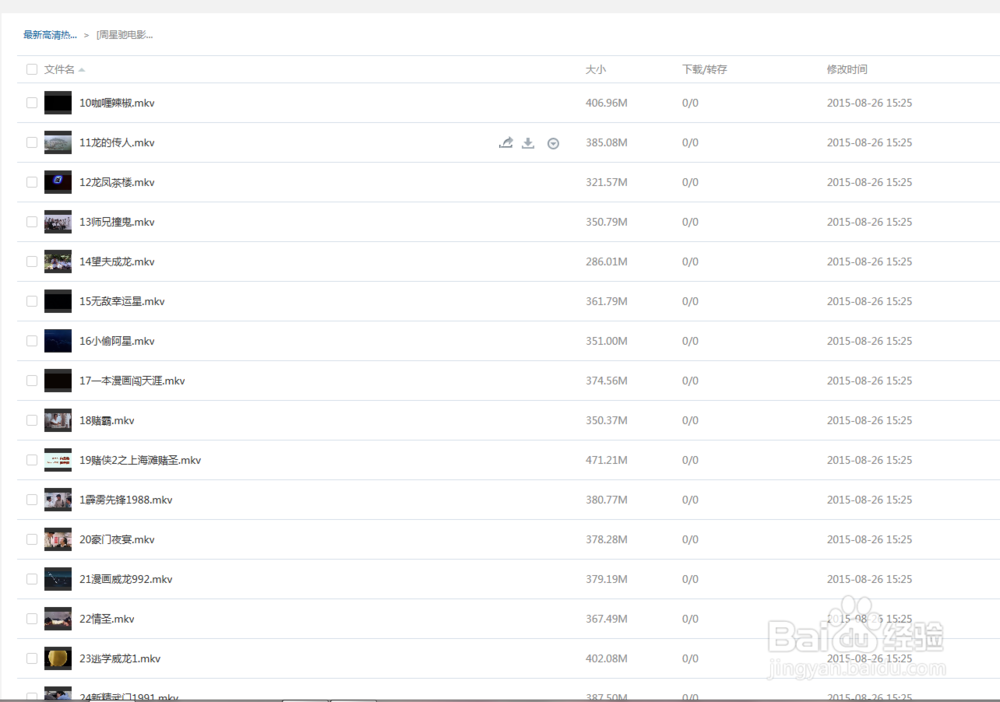Image resolution: width=1000 pixels, height=702 pixels.
Task: Go back to 最新高清热... breadcrumb folder
Action: [x=50, y=35]
